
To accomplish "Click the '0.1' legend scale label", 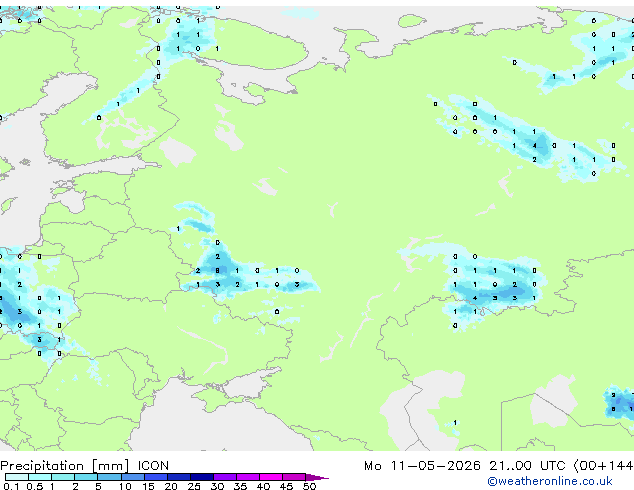I will pos(11,486).
